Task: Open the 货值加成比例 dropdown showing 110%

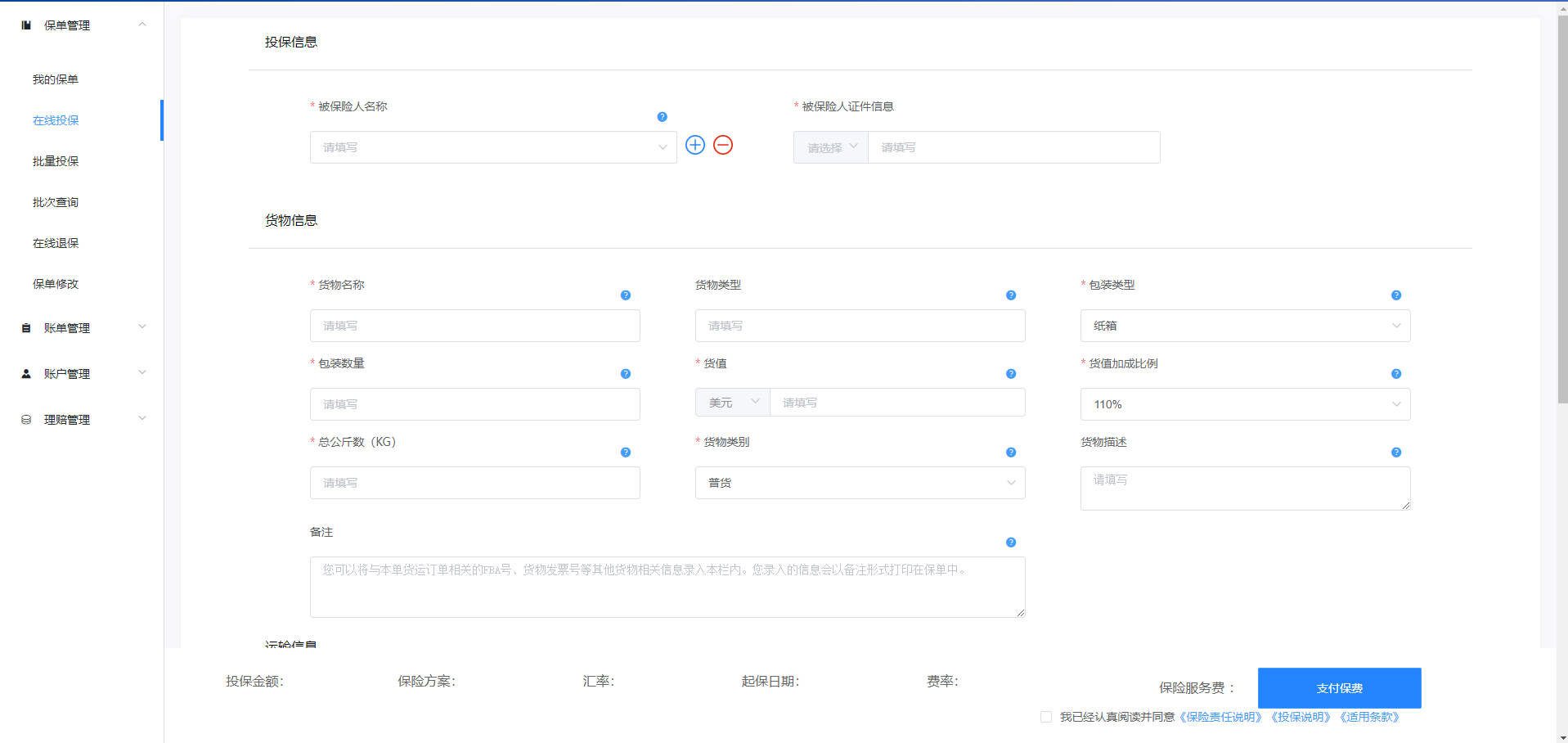Action: point(1245,404)
